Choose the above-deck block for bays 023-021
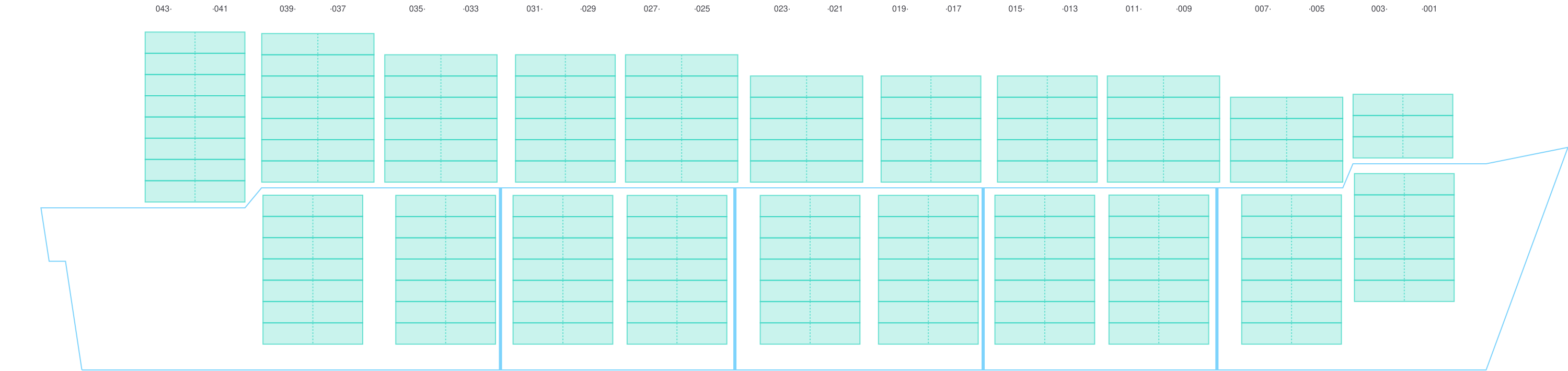This screenshot has width=1568, height=371. pos(806,129)
